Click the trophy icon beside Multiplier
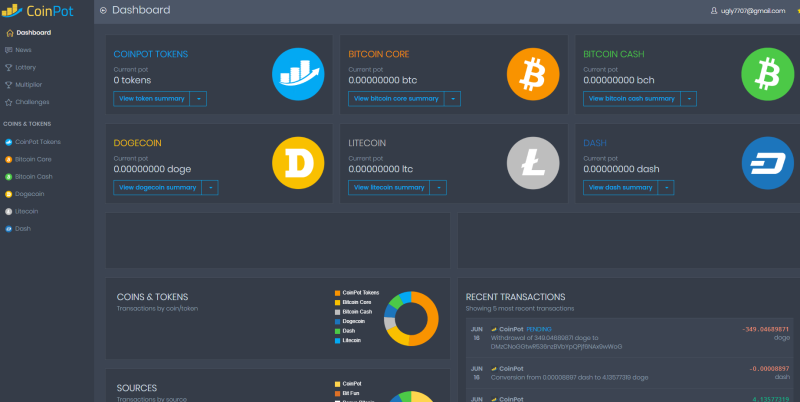The image size is (800, 402). (x=9, y=85)
